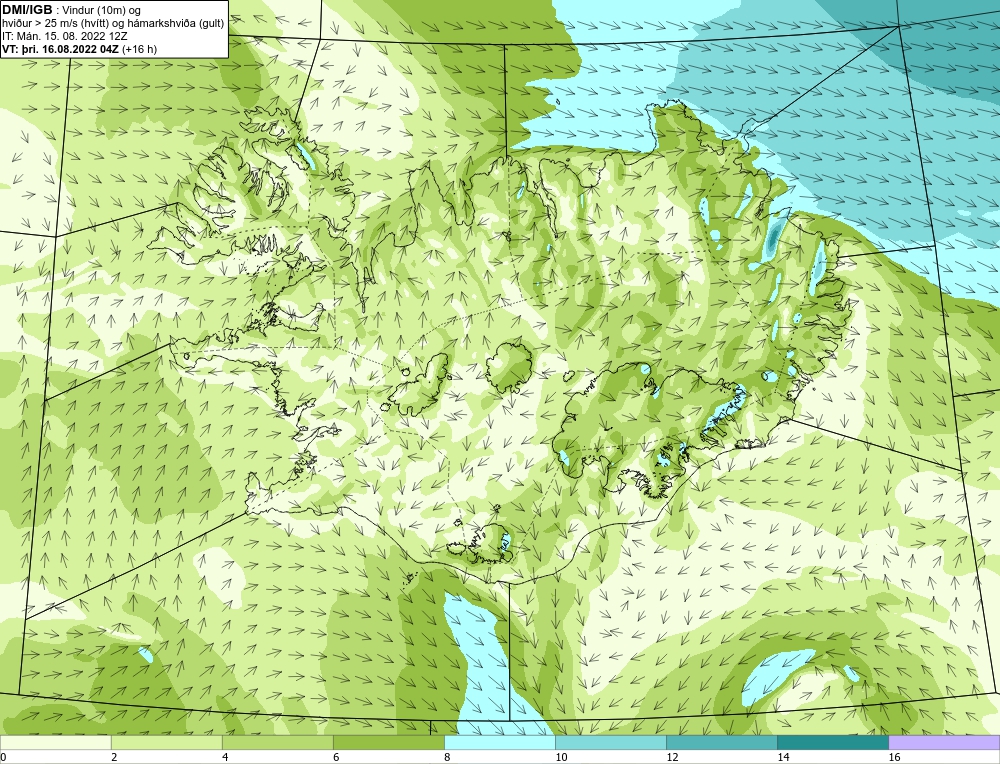Click the 10–12 m/s turquoise swatch

point(611,742)
